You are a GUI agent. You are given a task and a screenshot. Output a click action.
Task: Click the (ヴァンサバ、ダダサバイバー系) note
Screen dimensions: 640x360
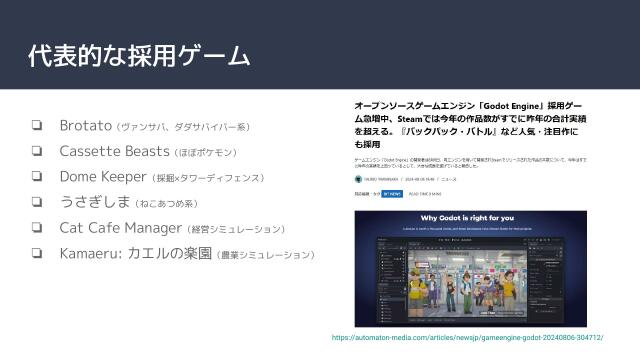tap(183, 127)
